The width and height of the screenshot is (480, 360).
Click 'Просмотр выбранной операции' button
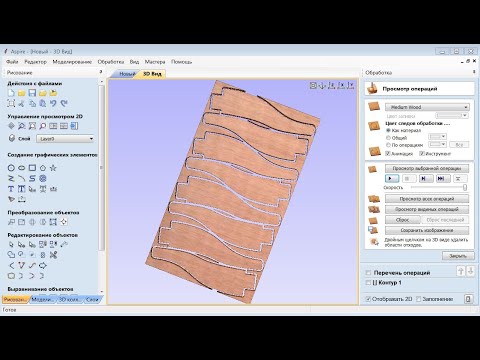point(427,168)
